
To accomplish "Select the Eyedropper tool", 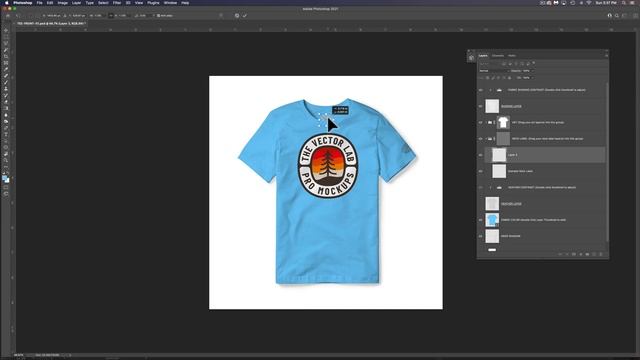I will pyautogui.click(x=6, y=69).
